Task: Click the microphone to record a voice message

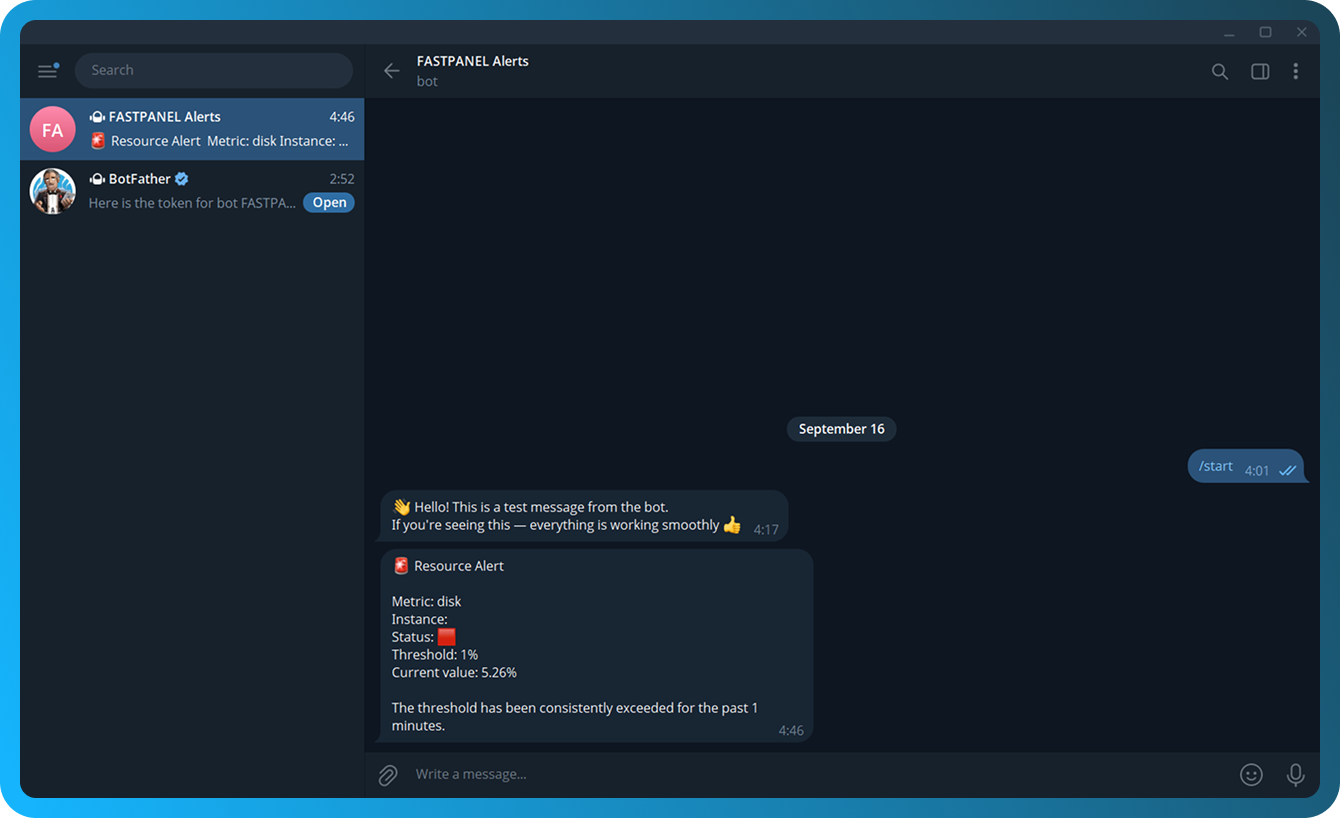Action: (x=1295, y=774)
